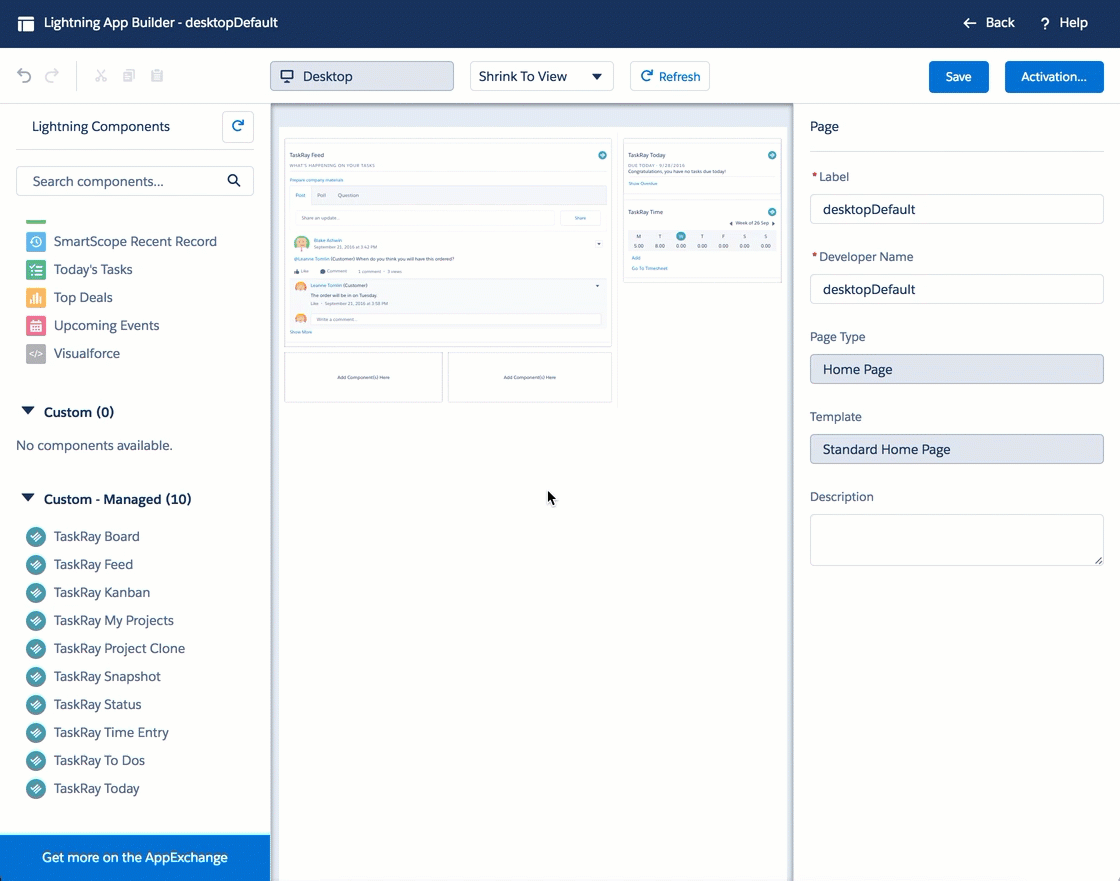Click the Post tab in TaskRay Feed
This screenshot has width=1120, height=881.
coord(300,195)
